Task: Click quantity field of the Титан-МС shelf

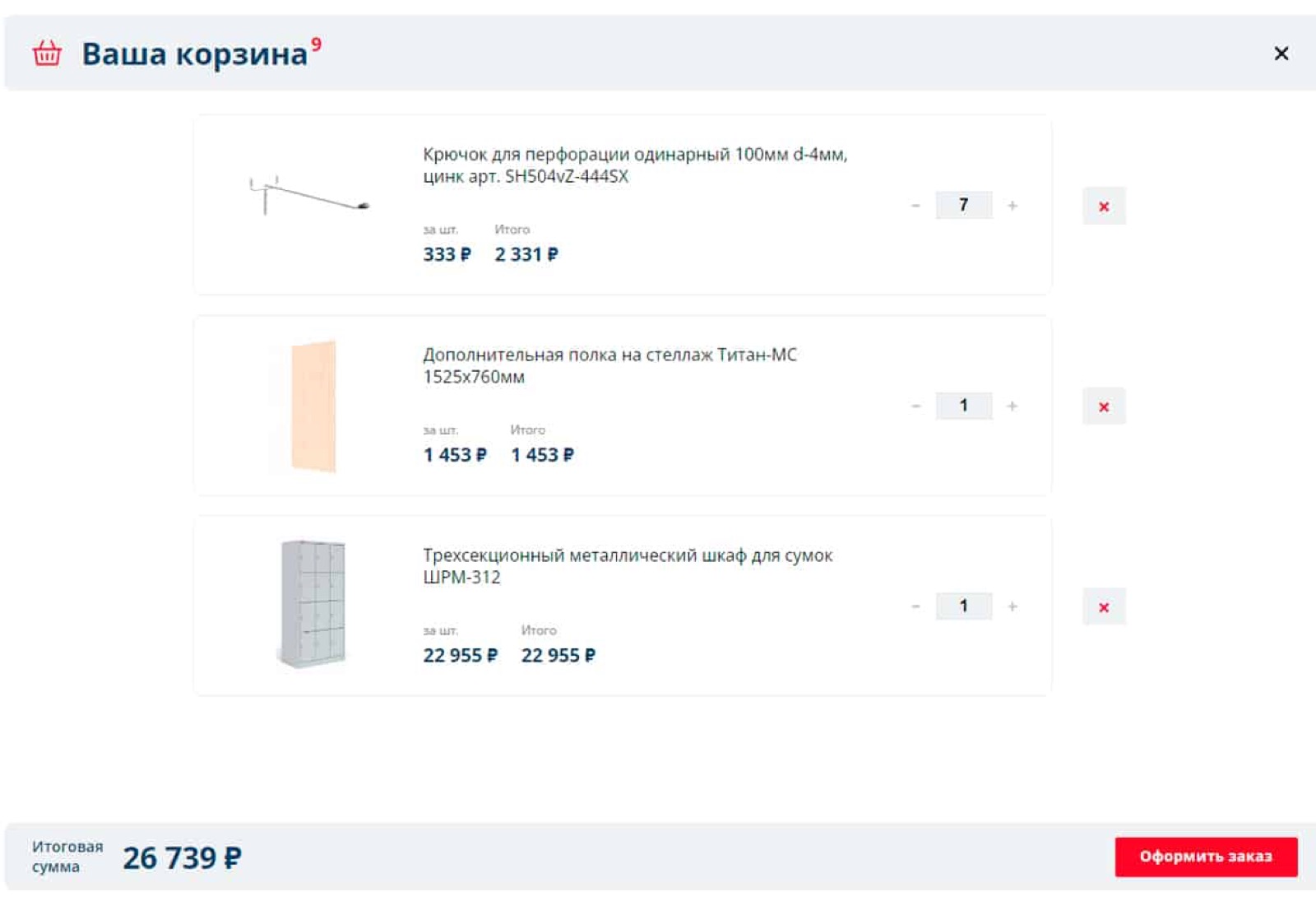Action: coord(964,406)
